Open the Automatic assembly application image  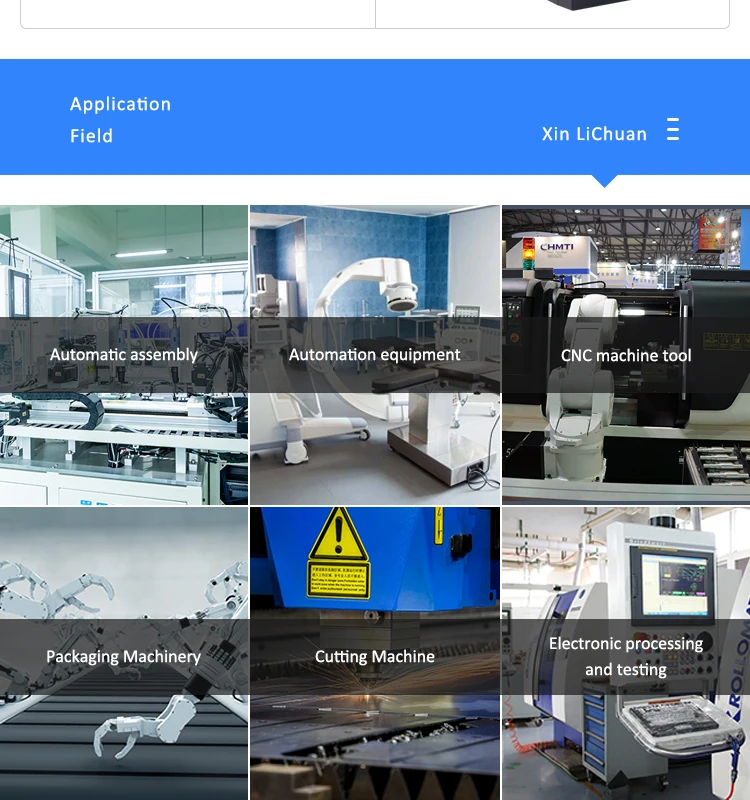pyautogui.click(x=124, y=355)
